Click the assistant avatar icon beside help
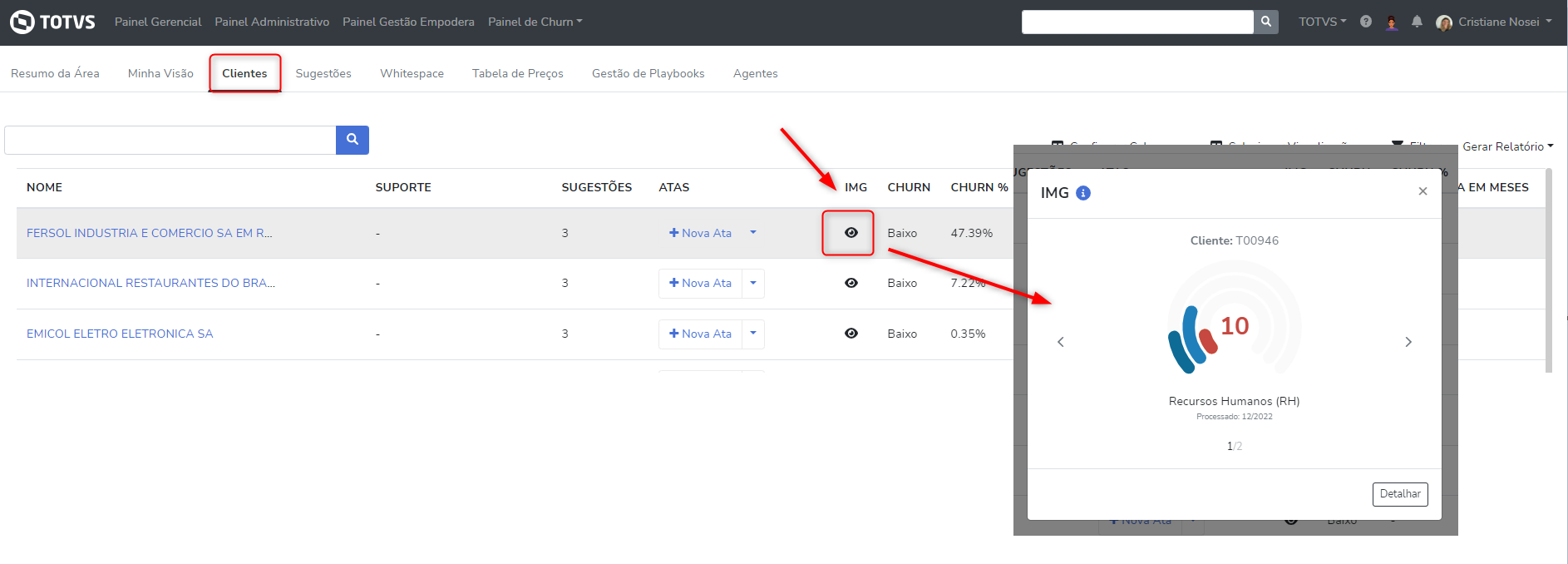The image size is (1568, 564). pyautogui.click(x=1392, y=22)
